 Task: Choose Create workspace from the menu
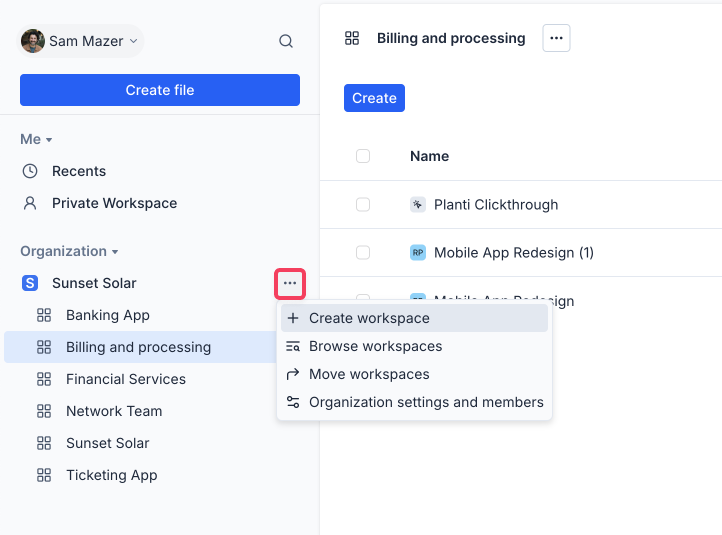click(x=369, y=318)
